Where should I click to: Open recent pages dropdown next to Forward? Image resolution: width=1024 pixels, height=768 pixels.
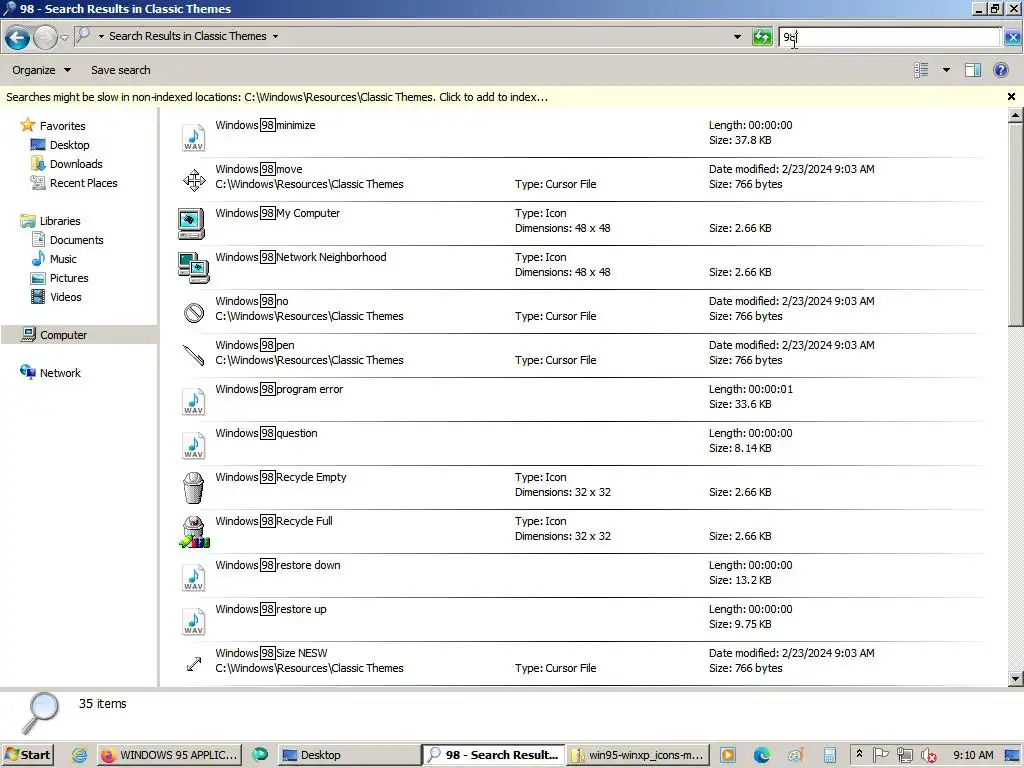(65, 37)
